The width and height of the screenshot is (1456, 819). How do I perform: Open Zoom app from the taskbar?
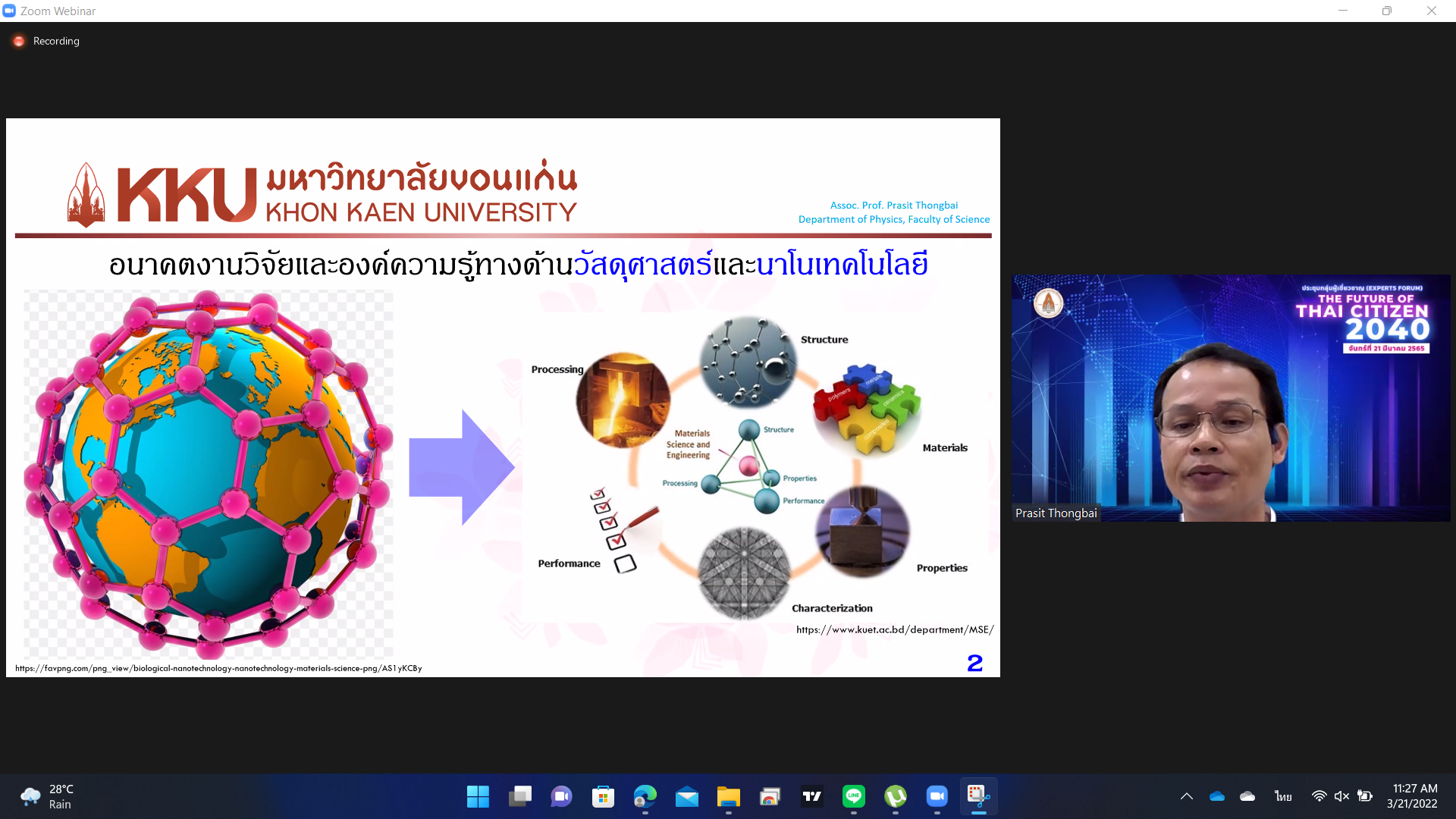pos(937,796)
